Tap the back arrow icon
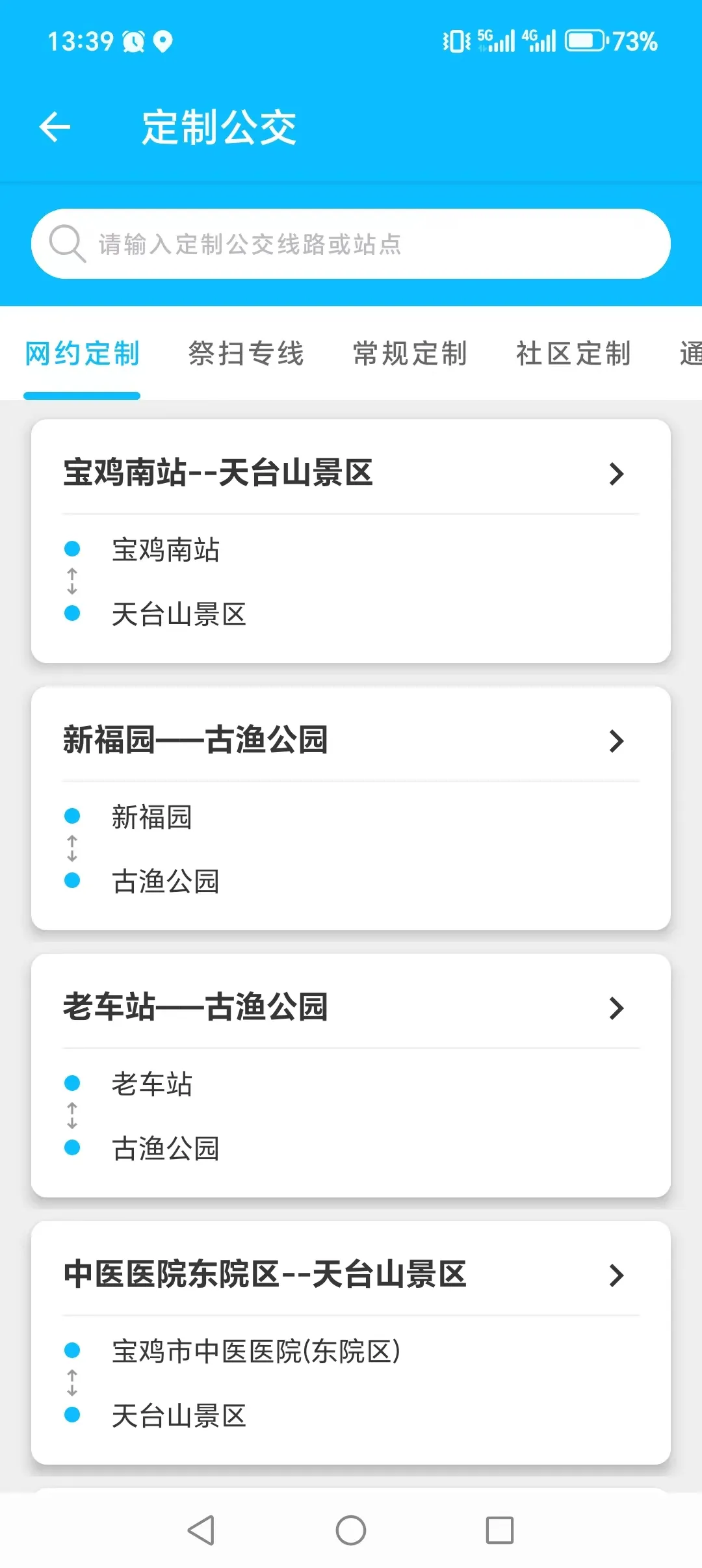Viewport: 702px width, 1568px height. [55, 126]
